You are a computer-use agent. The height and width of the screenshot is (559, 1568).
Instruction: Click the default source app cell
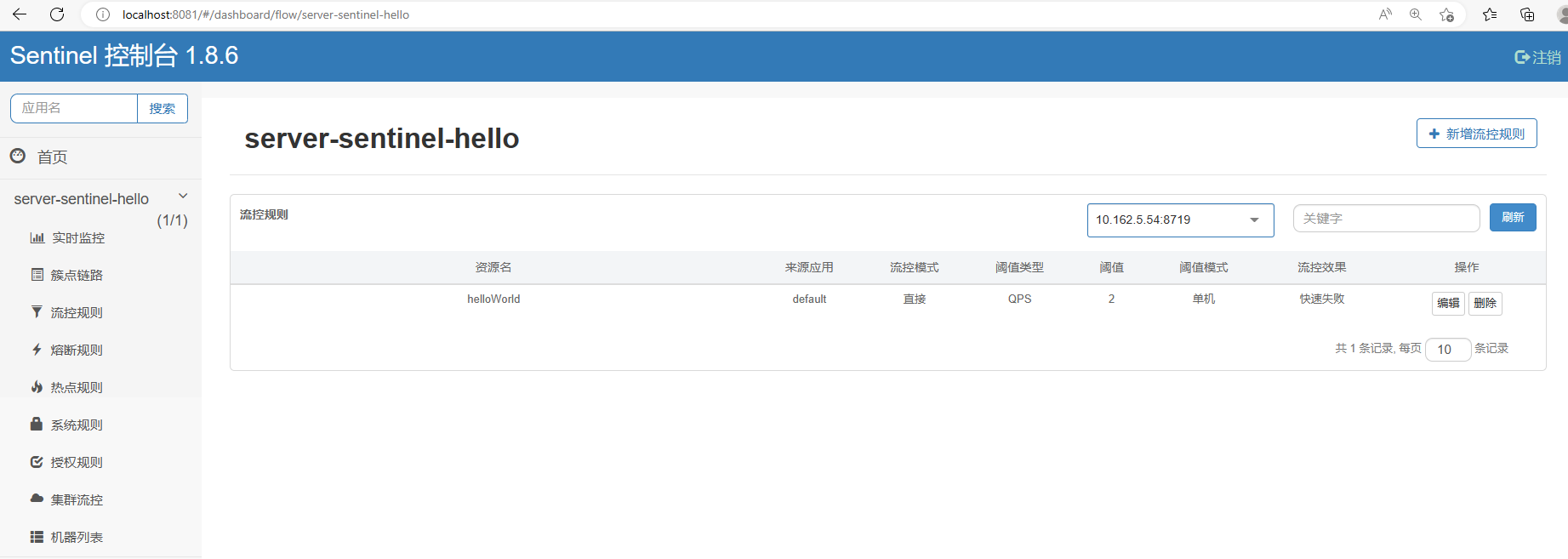coord(809,299)
